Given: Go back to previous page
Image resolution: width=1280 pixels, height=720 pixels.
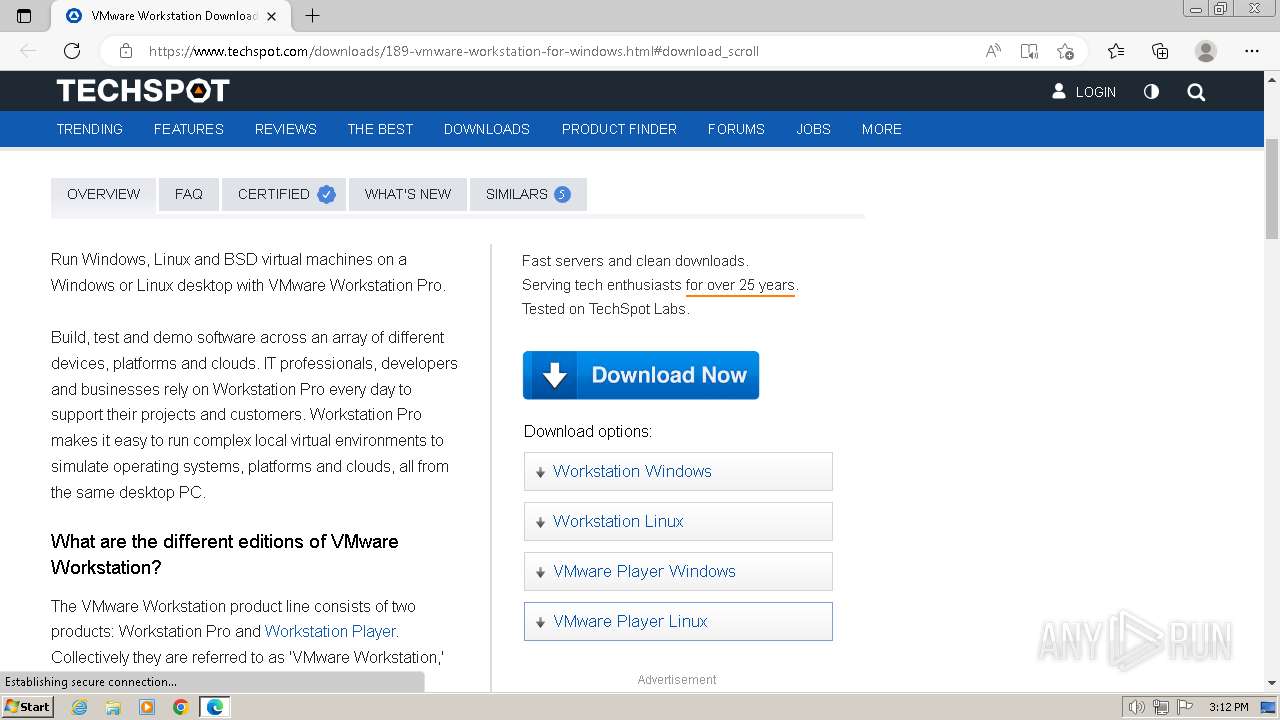Looking at the screenshot, I should pyautogui.click(x=28, y=51).
